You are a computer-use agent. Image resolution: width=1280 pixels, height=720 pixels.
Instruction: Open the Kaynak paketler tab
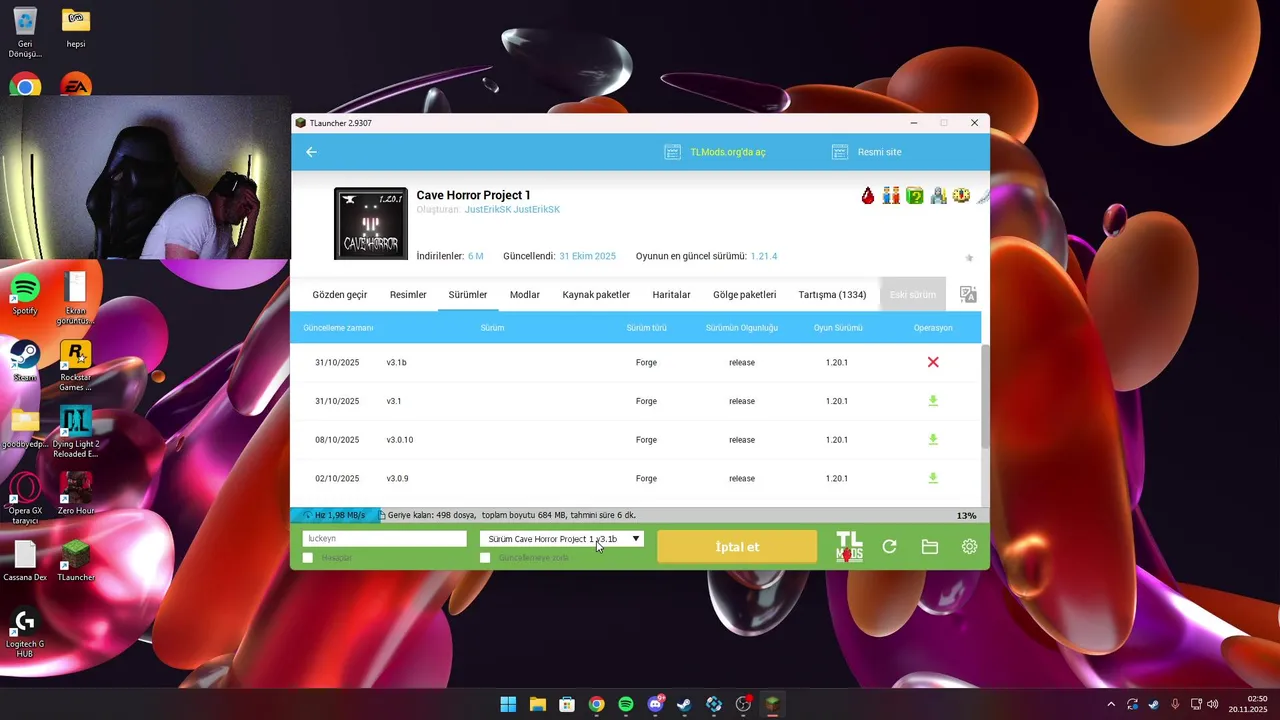click(596, 295)
